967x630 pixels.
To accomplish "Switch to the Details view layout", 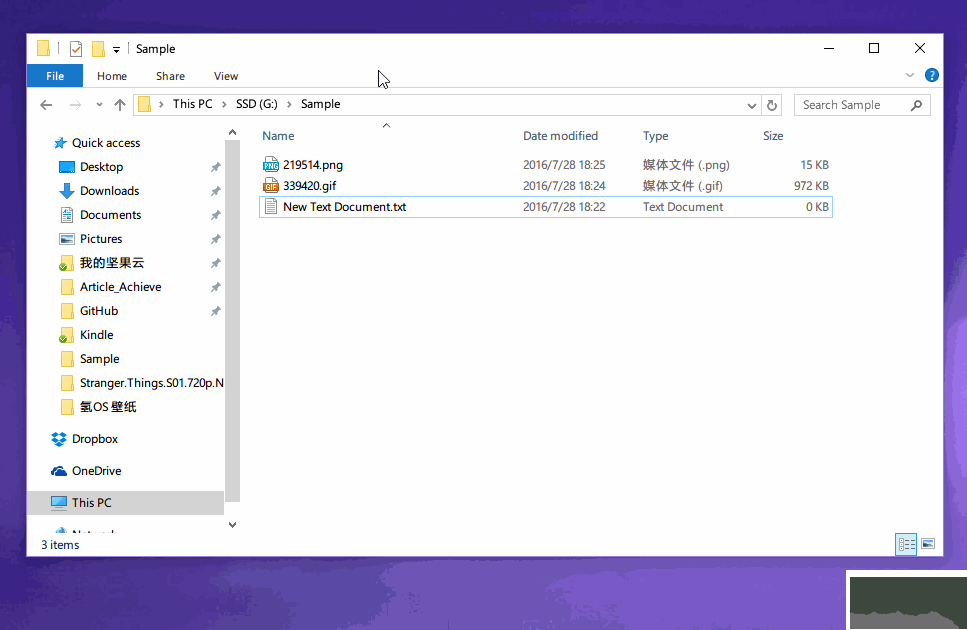I will pos(906,544).
